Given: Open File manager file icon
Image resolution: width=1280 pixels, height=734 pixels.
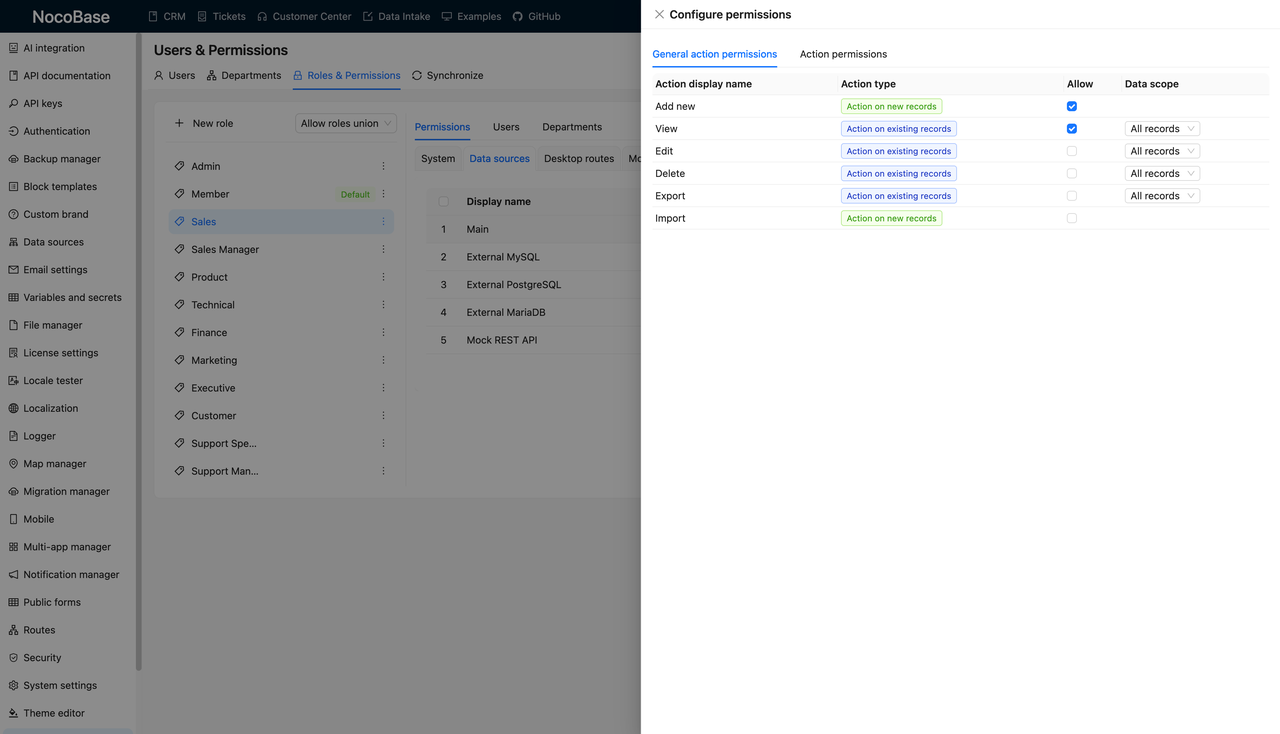Looking at the screenshot, I should pos(13,325).
